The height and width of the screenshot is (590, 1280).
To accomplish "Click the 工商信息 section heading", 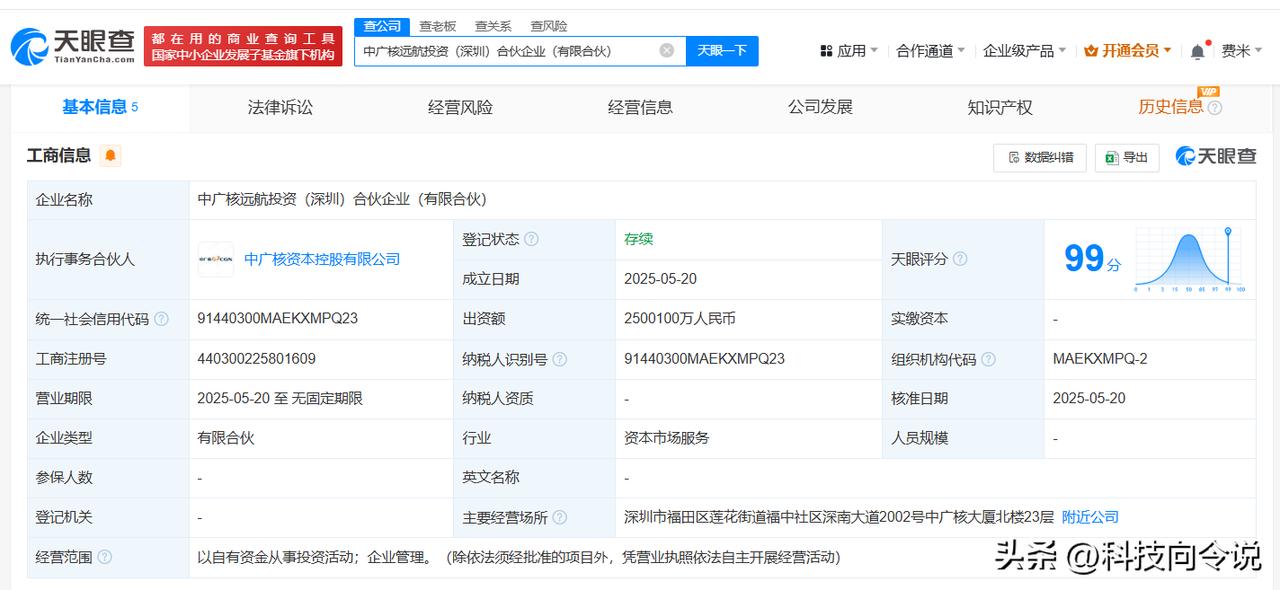I will point(59,155).
